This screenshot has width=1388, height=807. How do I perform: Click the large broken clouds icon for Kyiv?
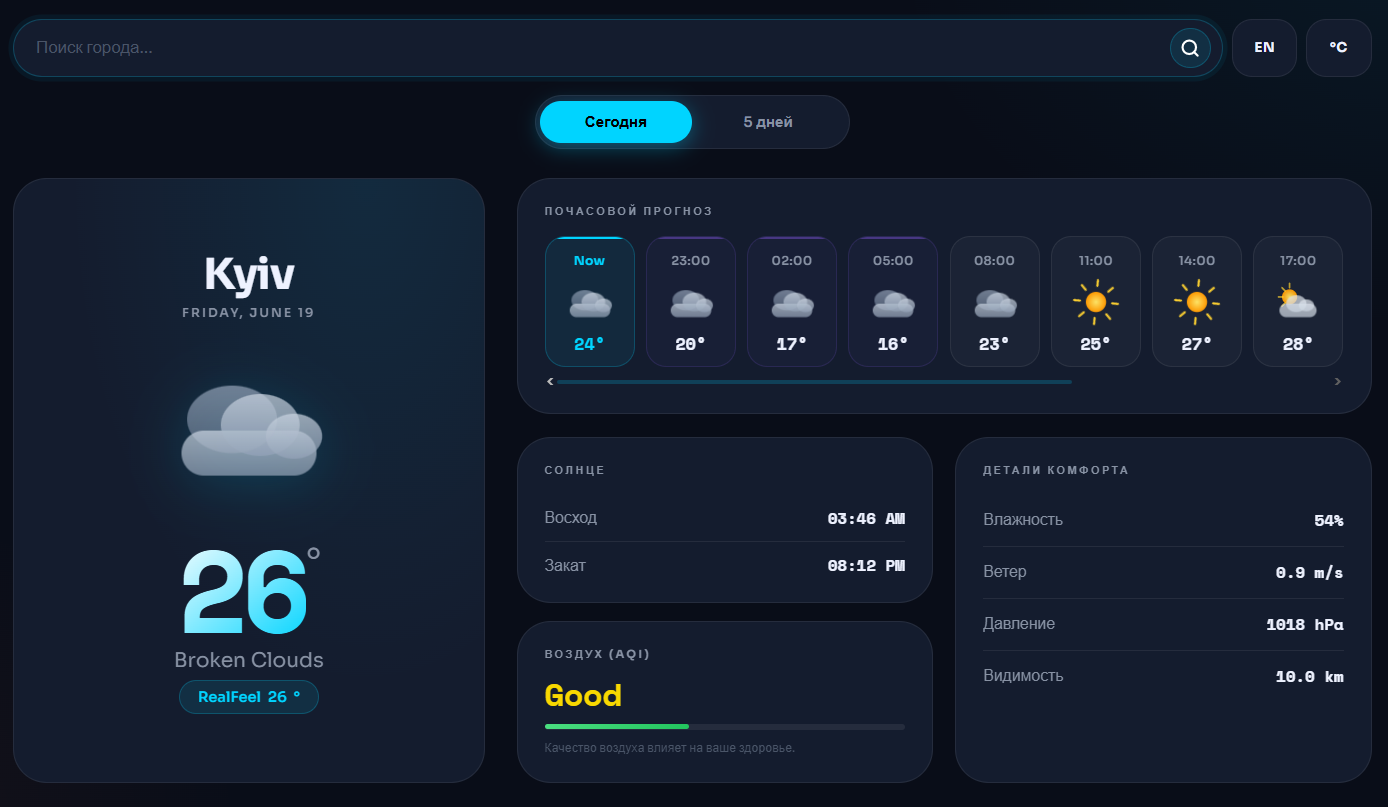pyautogui.click(x=250, y=430)
